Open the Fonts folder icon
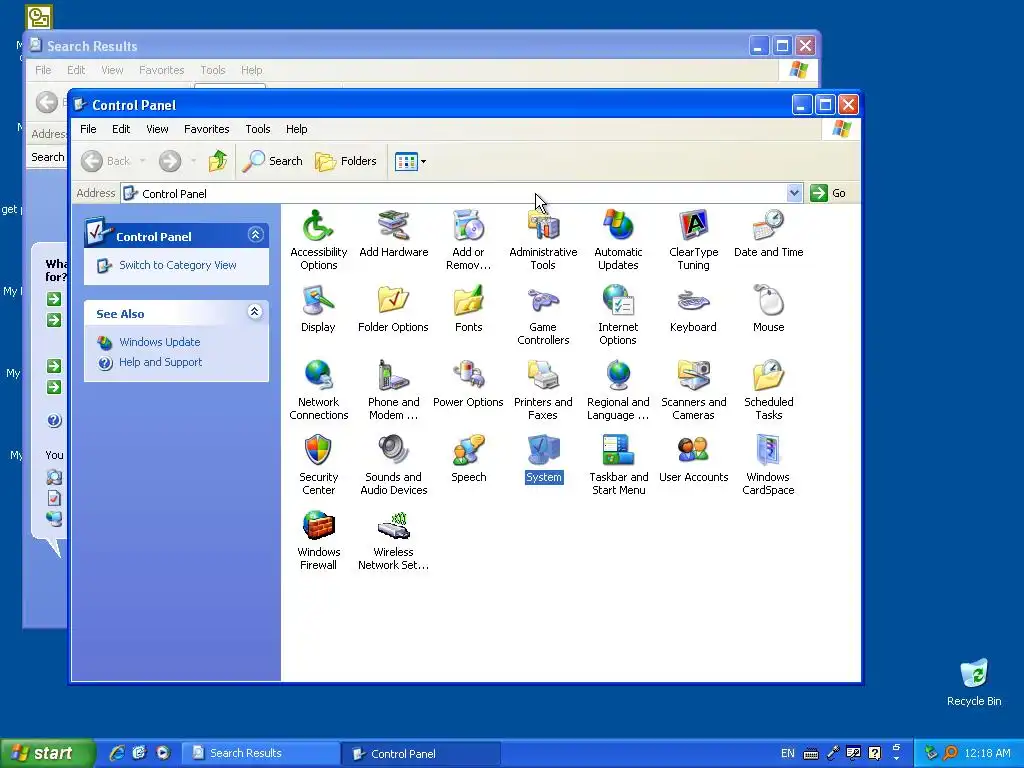Image resolution: width=1024 pixels, height=768 pixels. [468, 301]
